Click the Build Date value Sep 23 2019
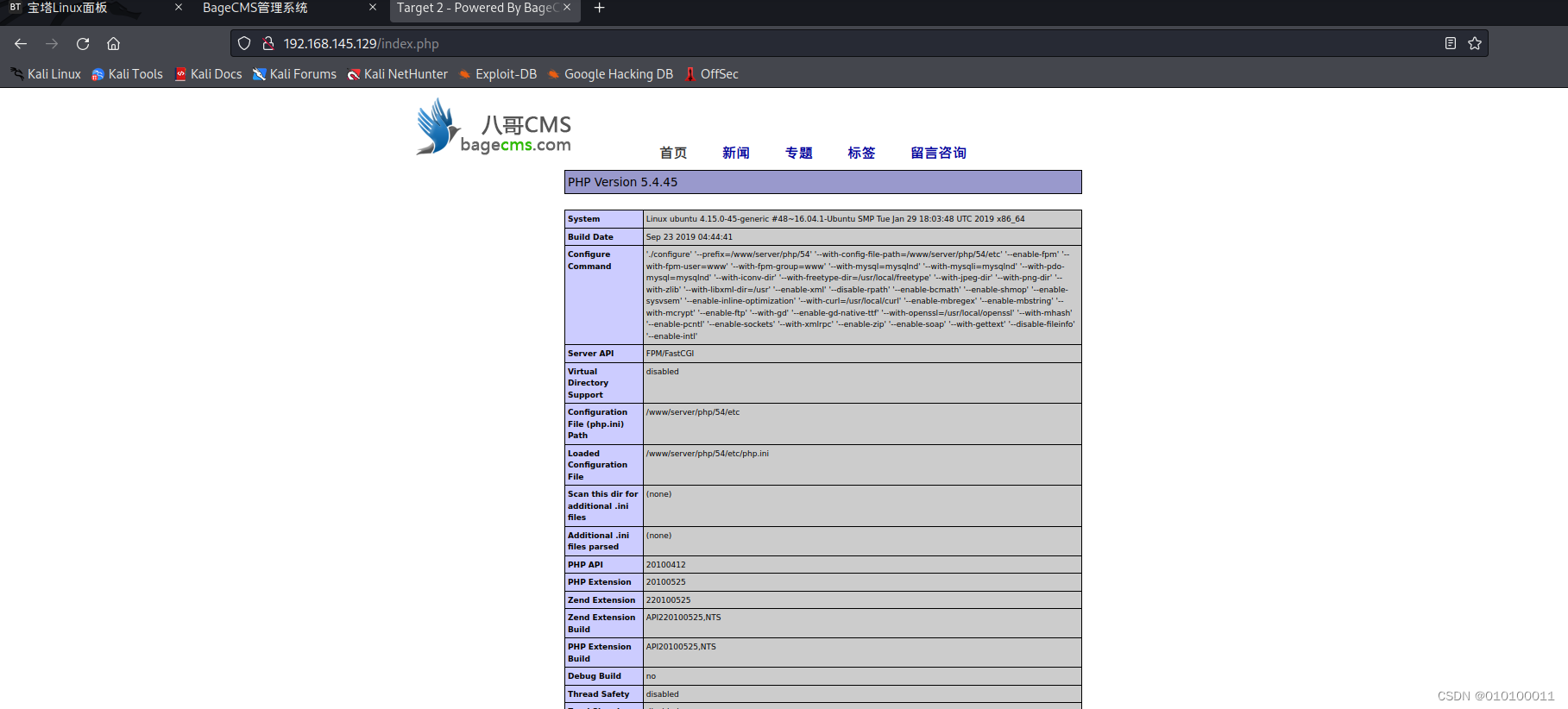This screenshot has height=709, width=1568. (690, 237)
